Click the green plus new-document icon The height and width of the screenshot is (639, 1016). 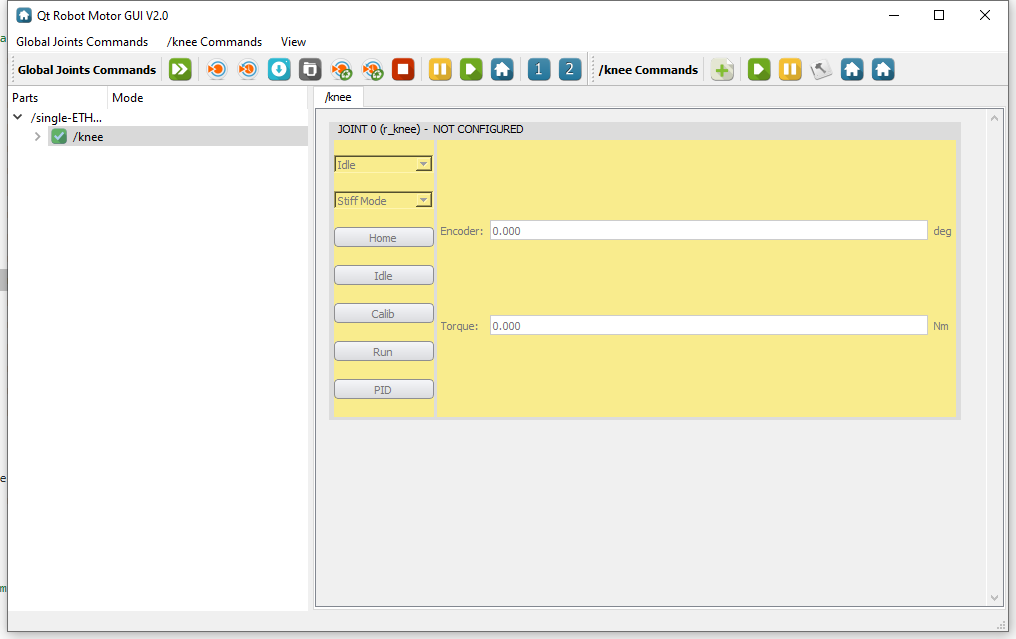(722, 69)
